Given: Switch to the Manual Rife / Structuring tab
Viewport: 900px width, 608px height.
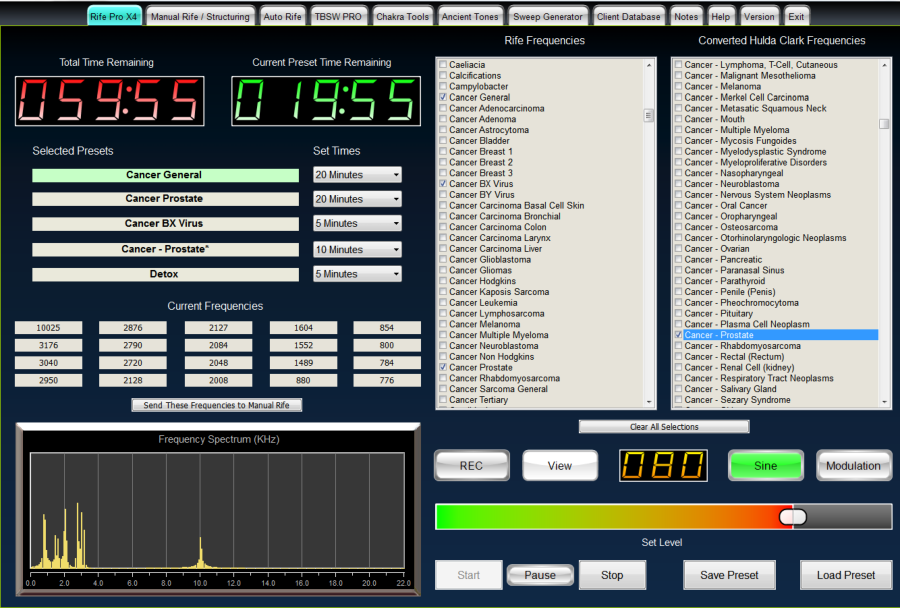Looking at the screenshot, I should [200, 16].
